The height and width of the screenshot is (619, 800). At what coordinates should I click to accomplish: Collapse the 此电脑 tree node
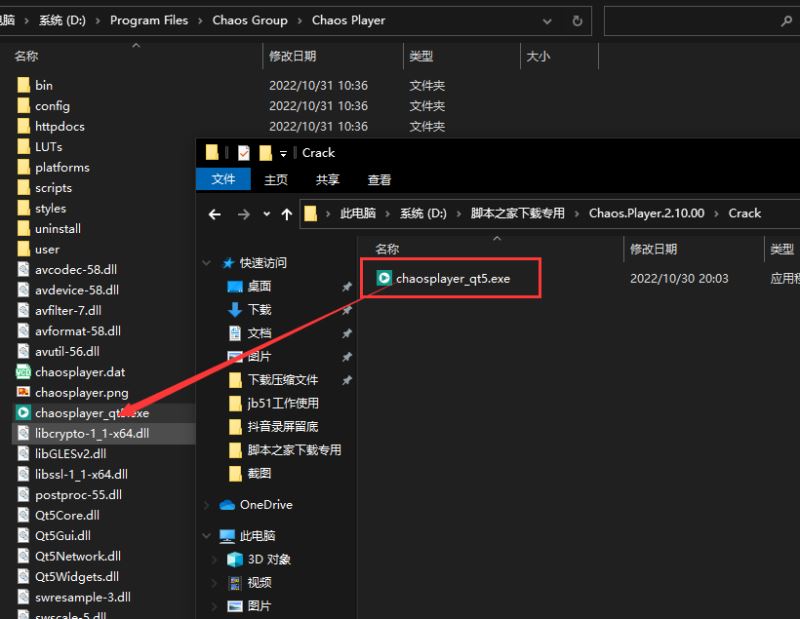(x=207, y=536)
